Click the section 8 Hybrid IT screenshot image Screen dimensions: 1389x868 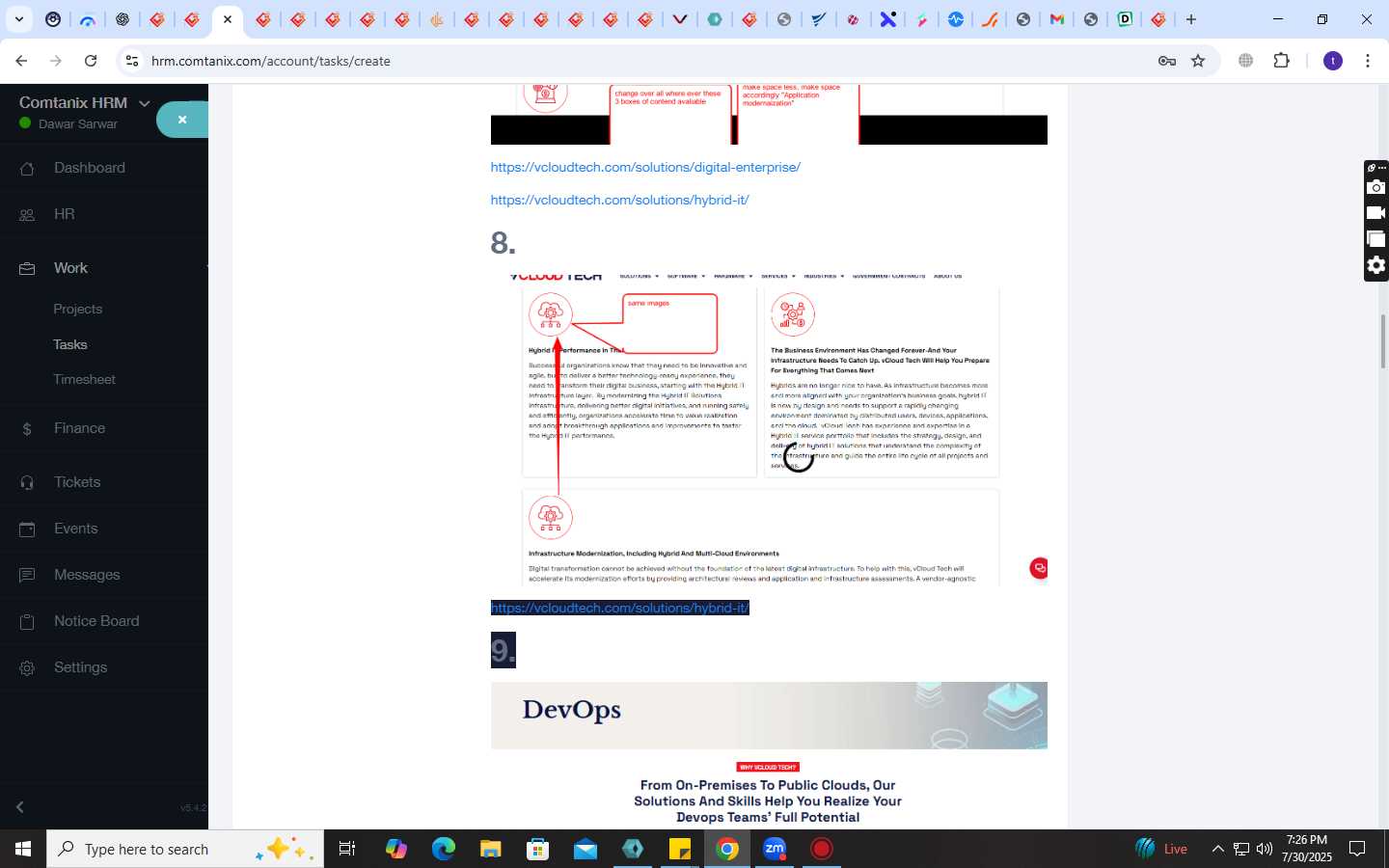click(x=769, y=429)
